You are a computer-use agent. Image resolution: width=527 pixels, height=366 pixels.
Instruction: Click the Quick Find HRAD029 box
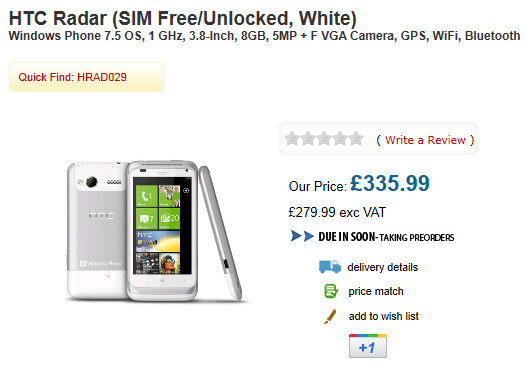[x=86, y=77]
